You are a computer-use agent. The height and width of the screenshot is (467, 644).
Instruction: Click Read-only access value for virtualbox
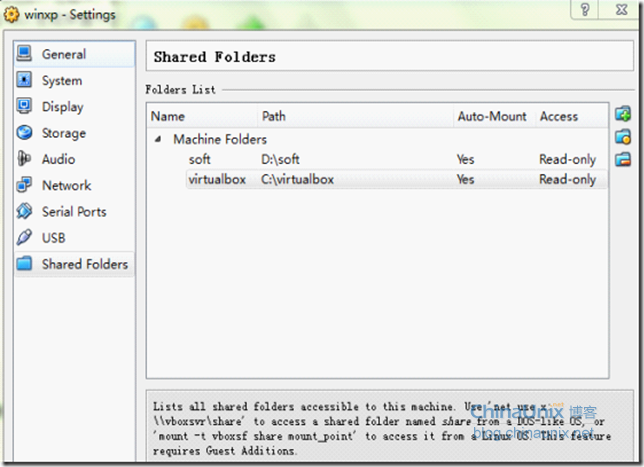[568, 179]
